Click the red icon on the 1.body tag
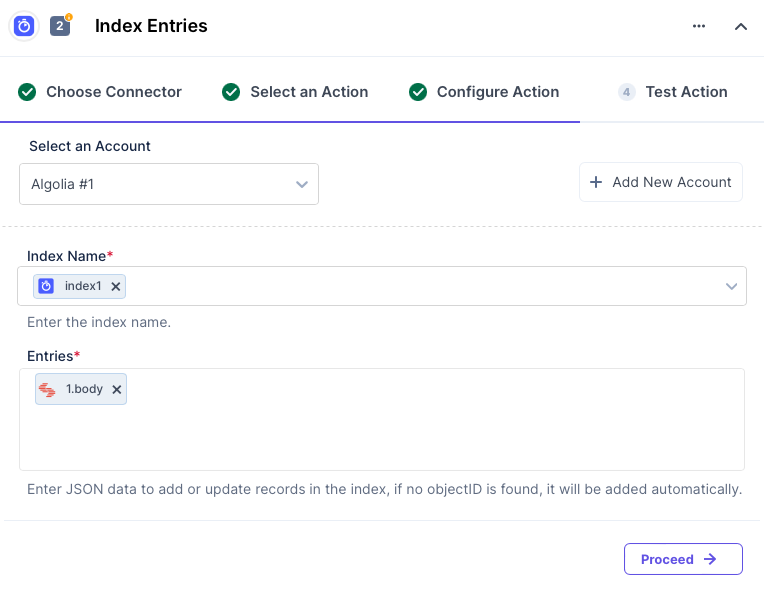Image resolution: width=764 pixels, height=592 pixels. 47,390
